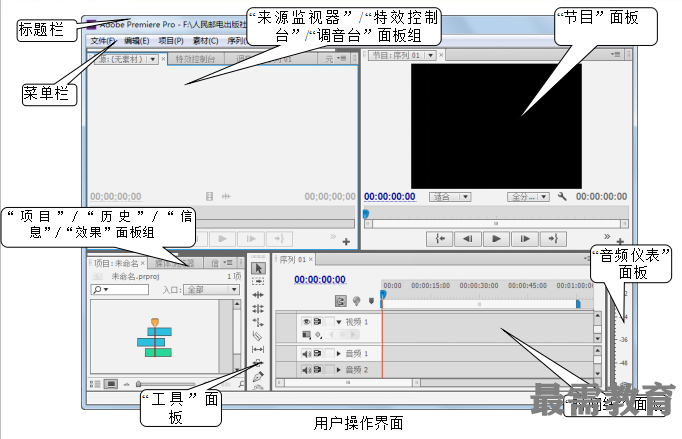This screenshot has height=439, width=682.
Task: Click the Set Encore chapter marker icon
Action: pos(357,301)
